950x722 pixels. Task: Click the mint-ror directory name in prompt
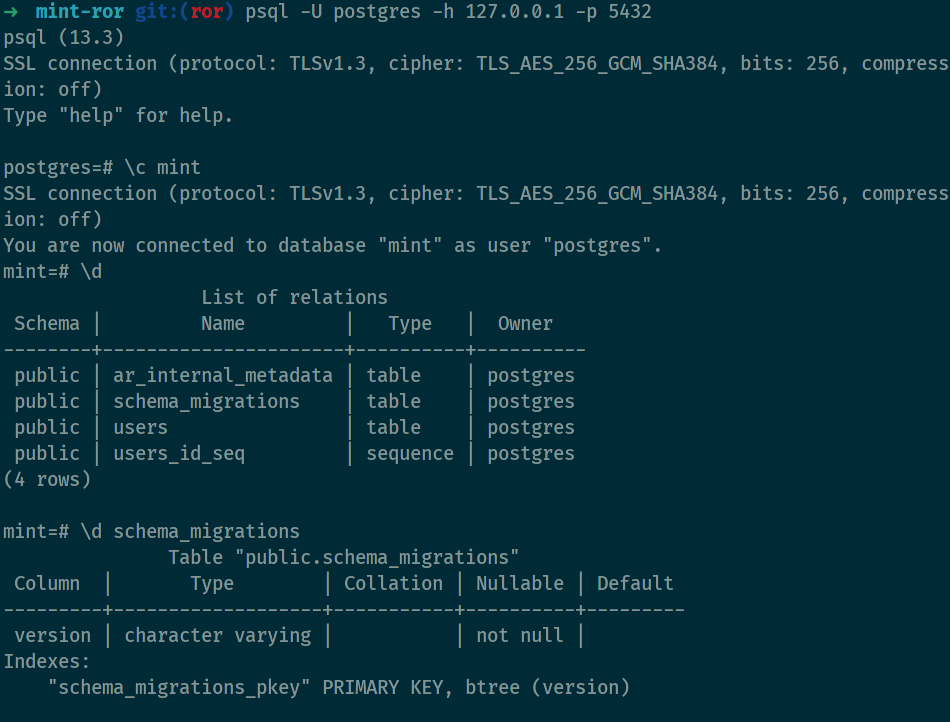point(79,12)
